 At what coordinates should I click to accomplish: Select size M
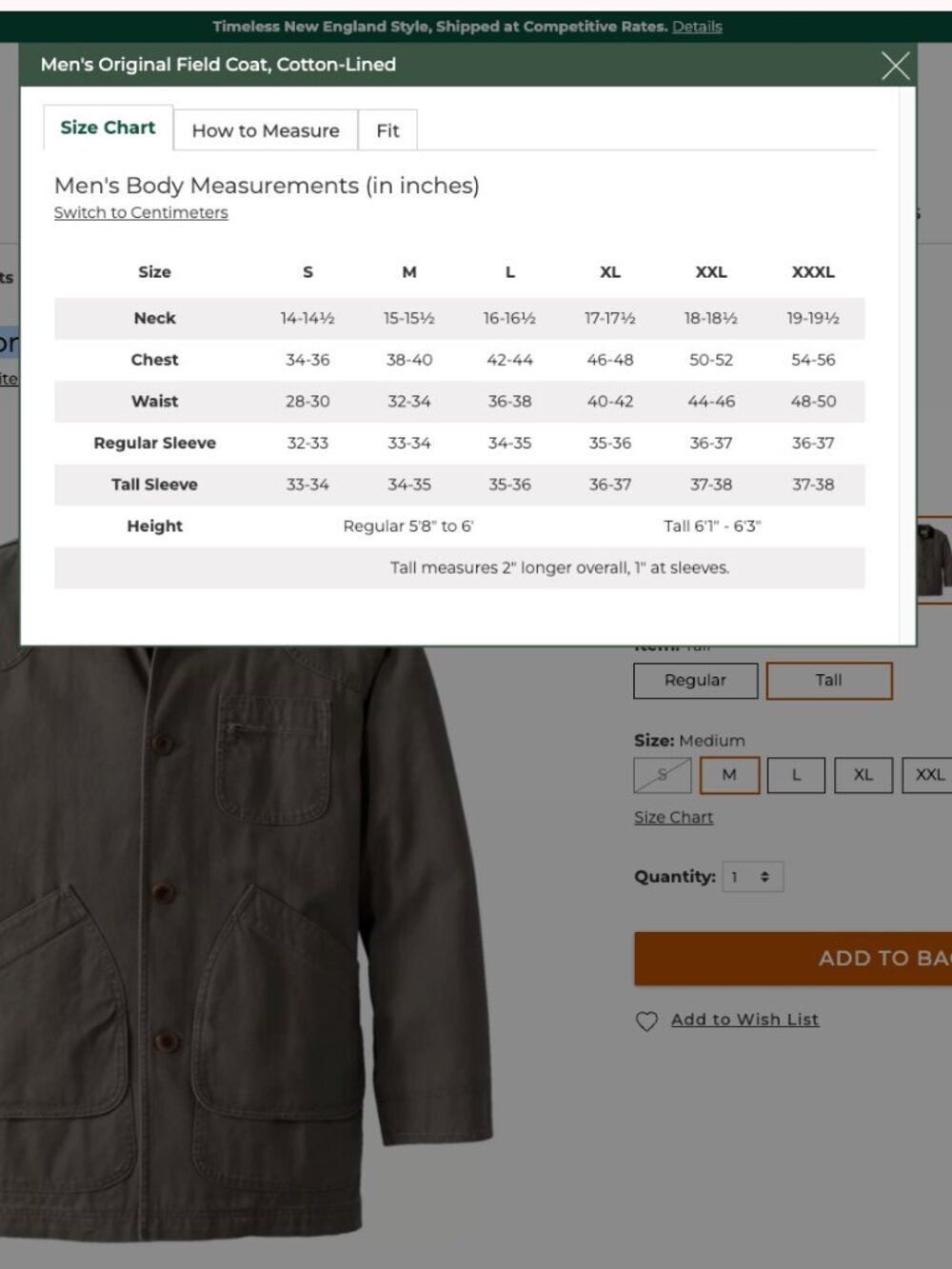(729, 775)
